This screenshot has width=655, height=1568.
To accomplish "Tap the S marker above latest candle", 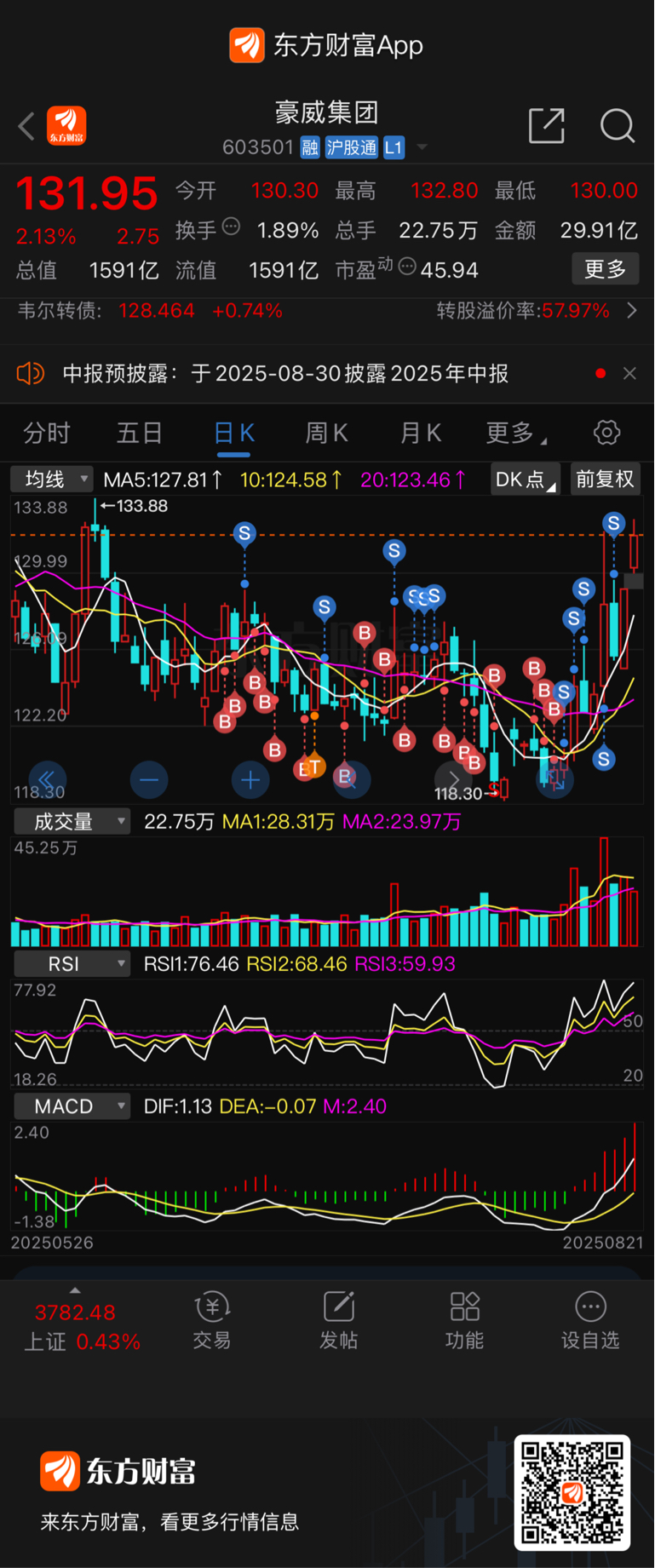I will click(613, 523).
